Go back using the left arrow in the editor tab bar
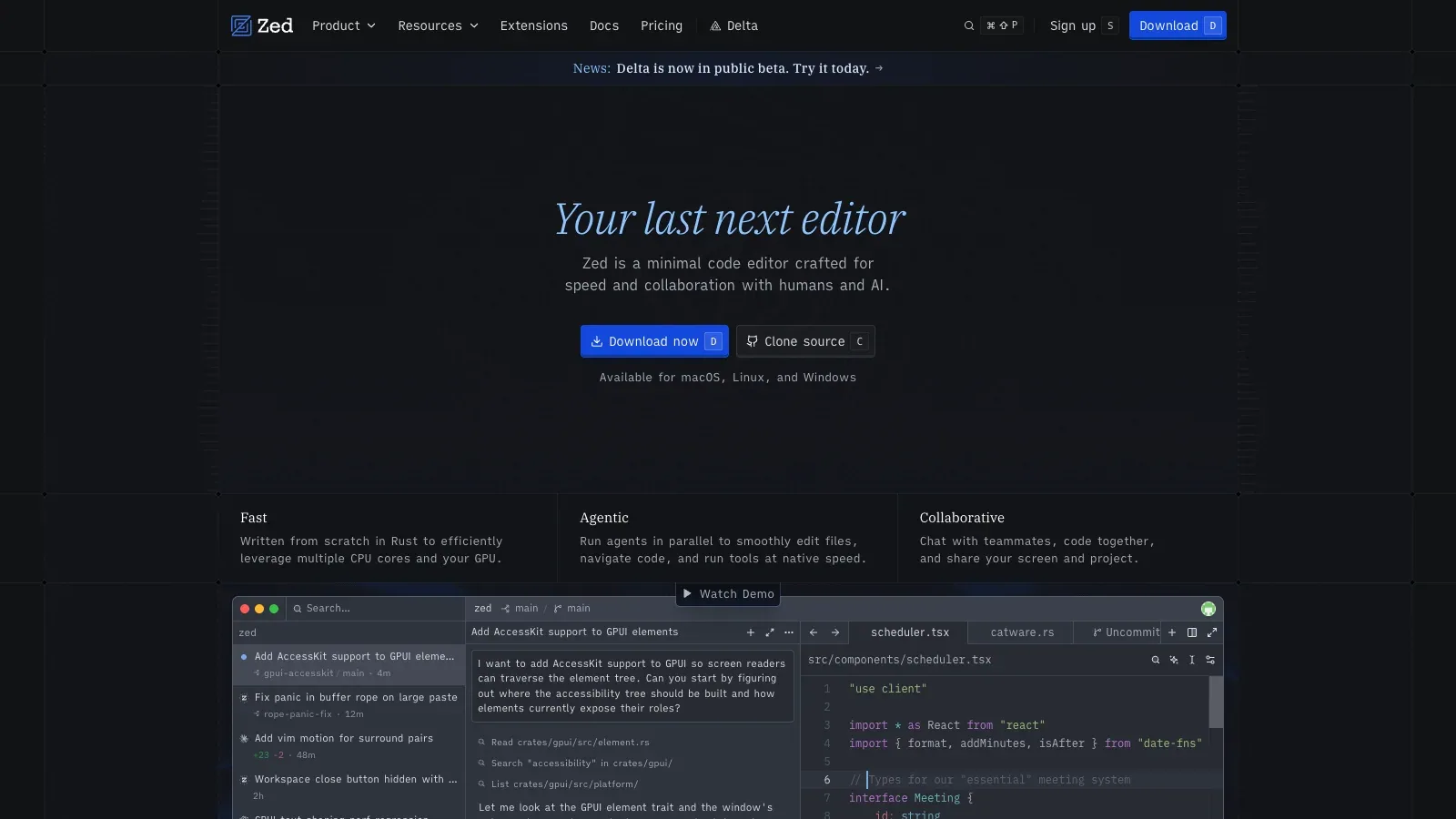Image resolution: width=1456 pixels, height=819 pixels. [x=814, y=632]
